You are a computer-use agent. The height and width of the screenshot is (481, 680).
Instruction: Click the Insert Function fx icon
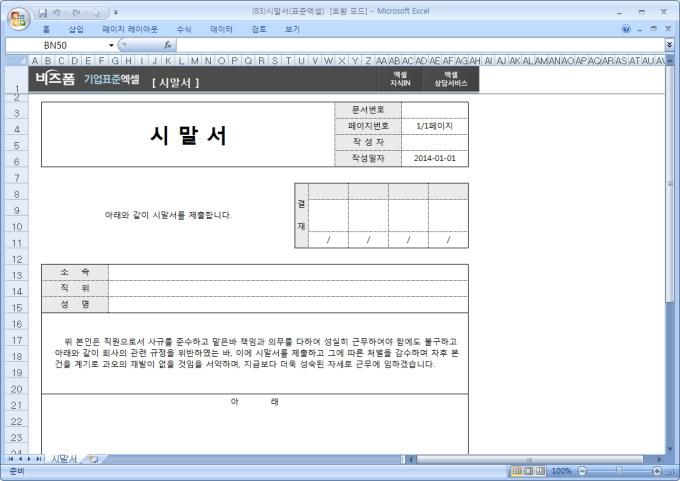pos(167,45)
